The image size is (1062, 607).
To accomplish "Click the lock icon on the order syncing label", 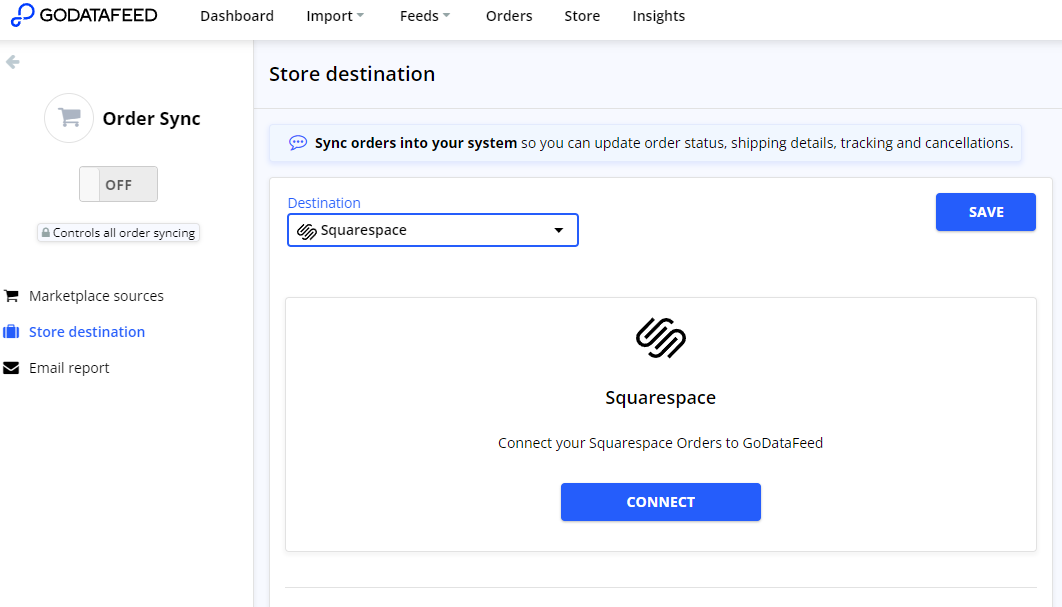I will coord(45,233).
